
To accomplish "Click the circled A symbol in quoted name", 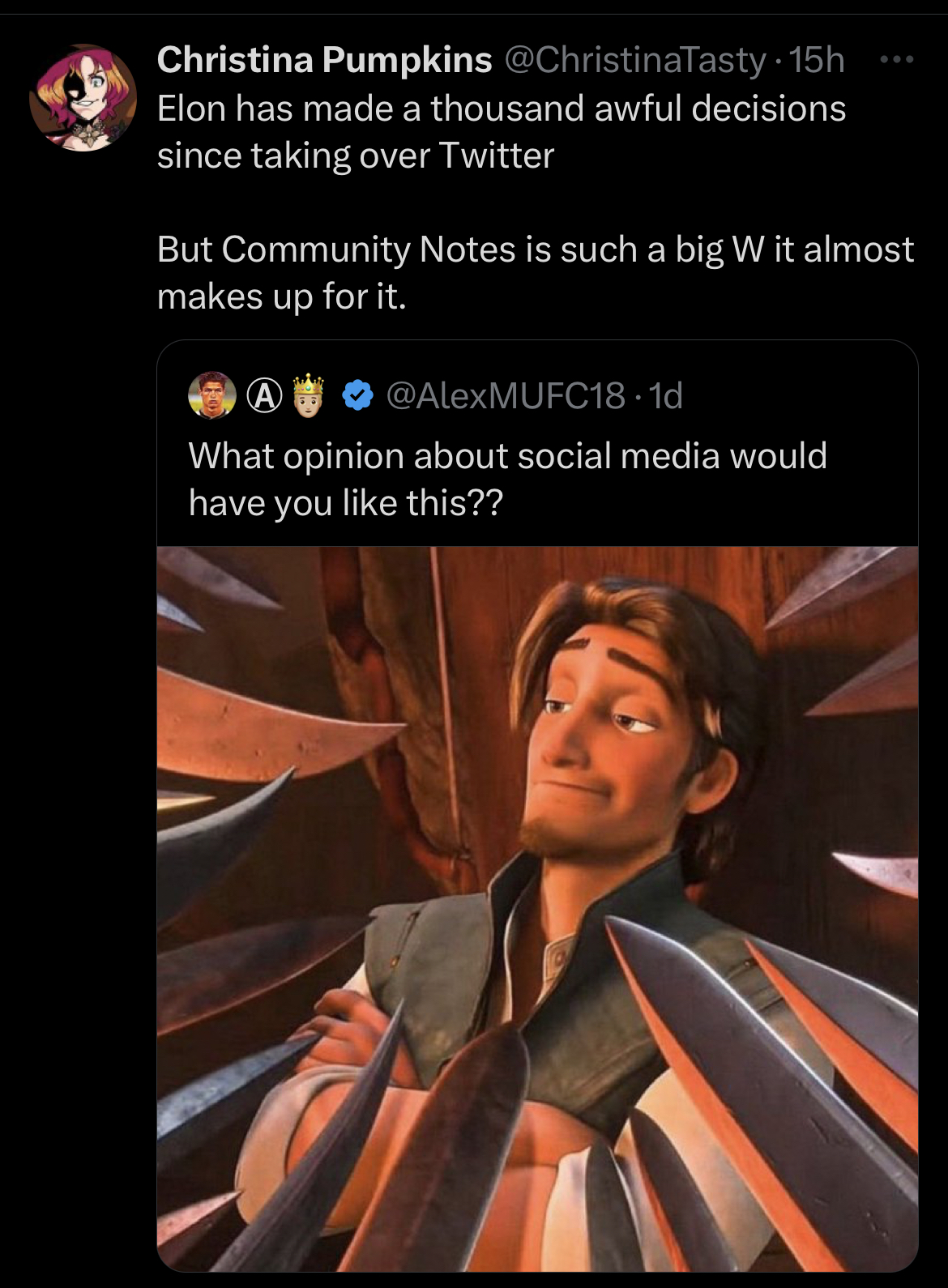I will 264,396.
